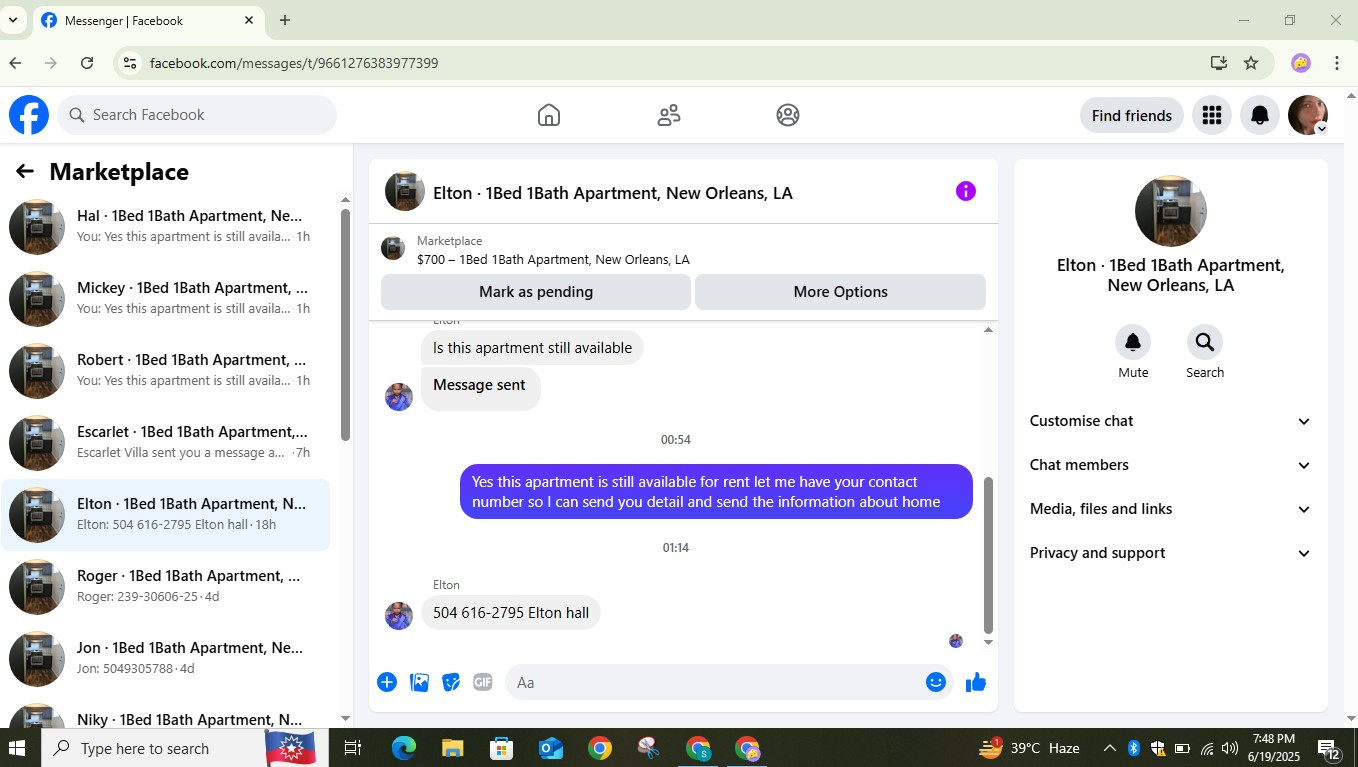Click the Find friends button
Screen dimensions: 1358x767
1132,115
